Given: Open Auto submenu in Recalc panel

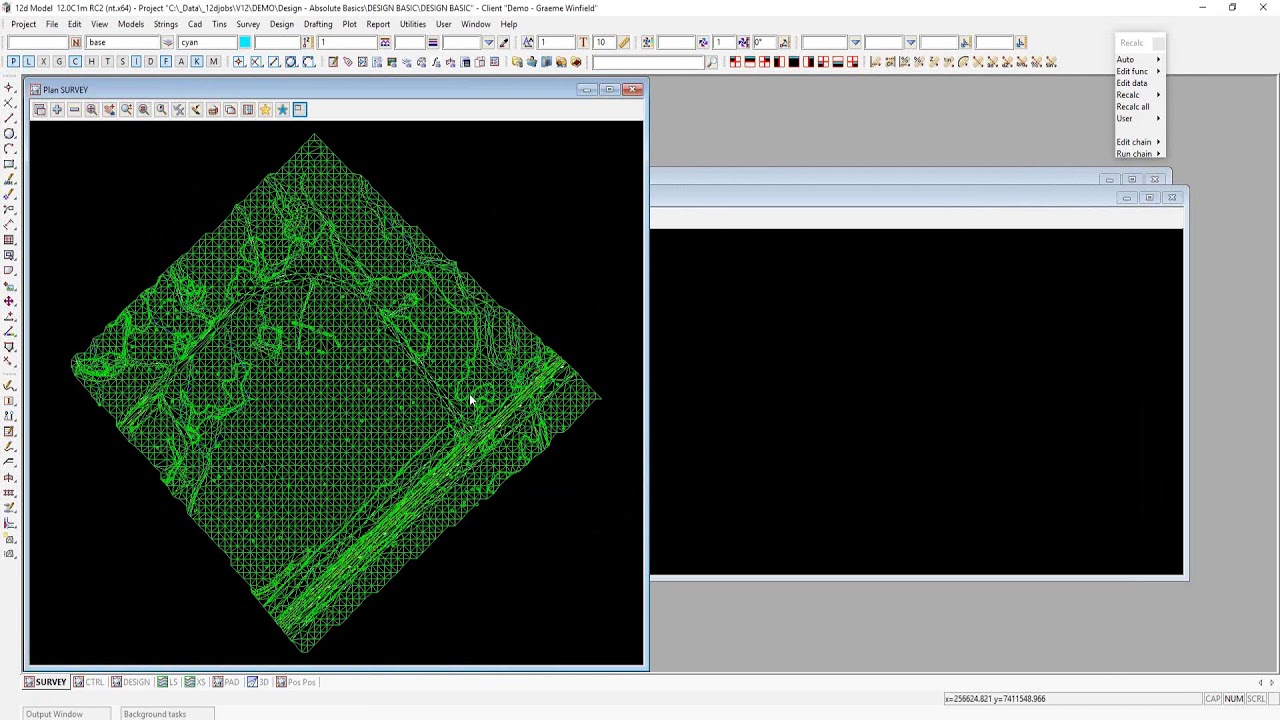Looking at the screenshot, I should click(1138, 60).
